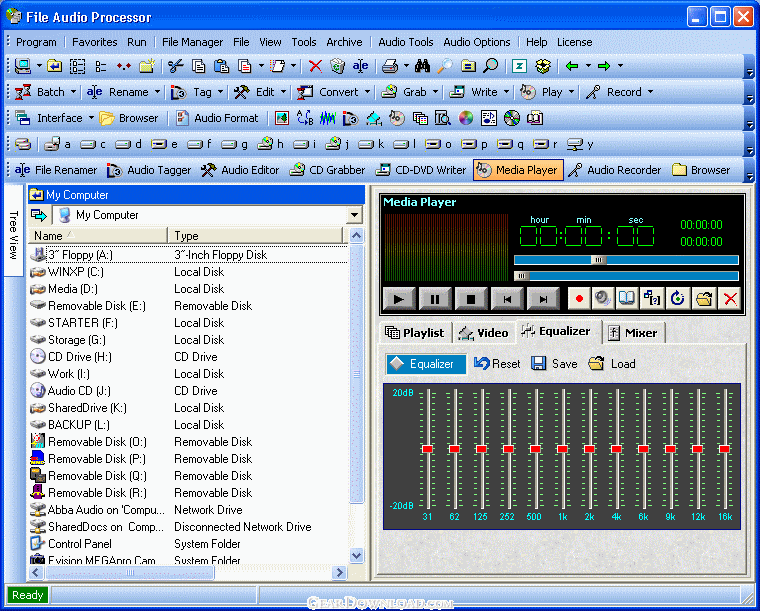
Task: Select network drive shortcut y
Action: point(580,144)
